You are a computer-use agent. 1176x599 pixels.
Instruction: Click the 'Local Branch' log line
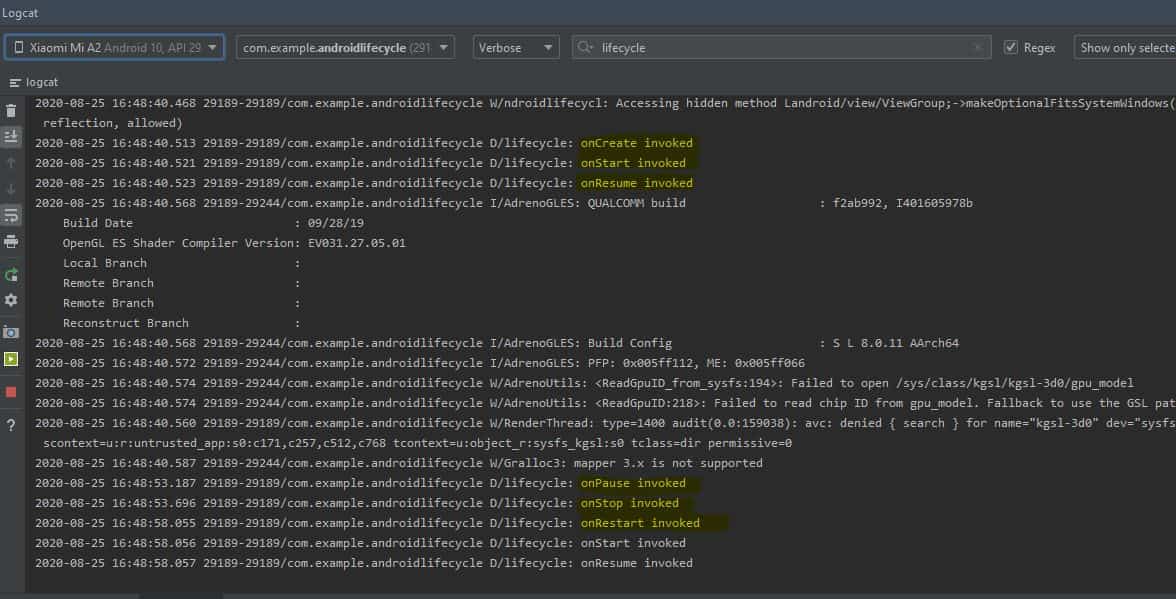pos(182,263)
